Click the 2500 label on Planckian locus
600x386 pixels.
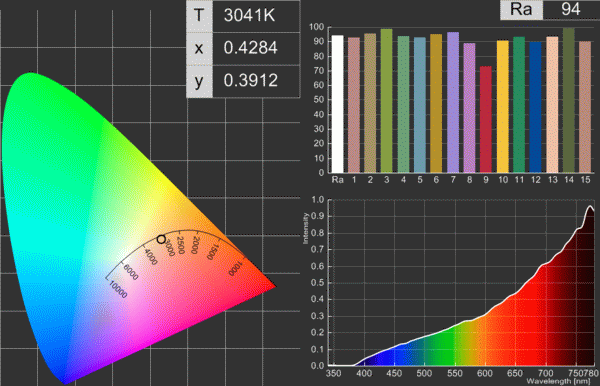[x=180, y=245]
